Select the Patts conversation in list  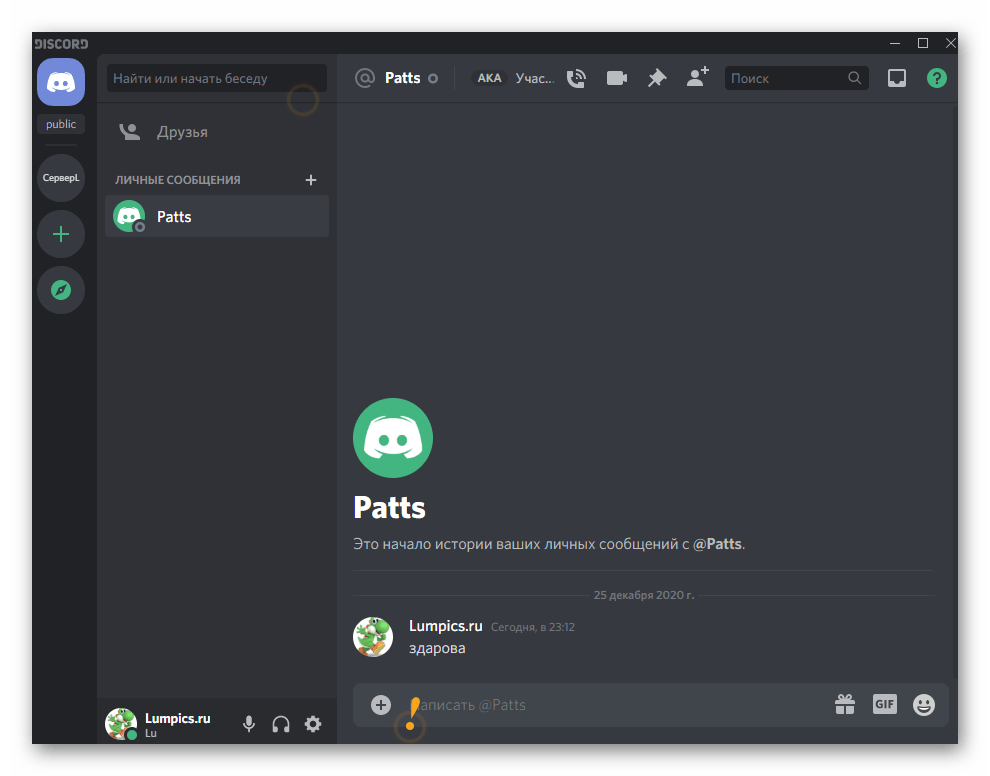217,216
